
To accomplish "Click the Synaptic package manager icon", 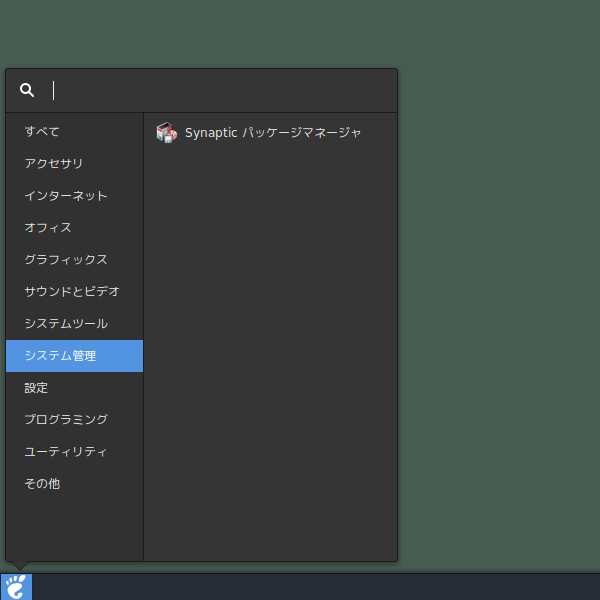I will (166, 132).
